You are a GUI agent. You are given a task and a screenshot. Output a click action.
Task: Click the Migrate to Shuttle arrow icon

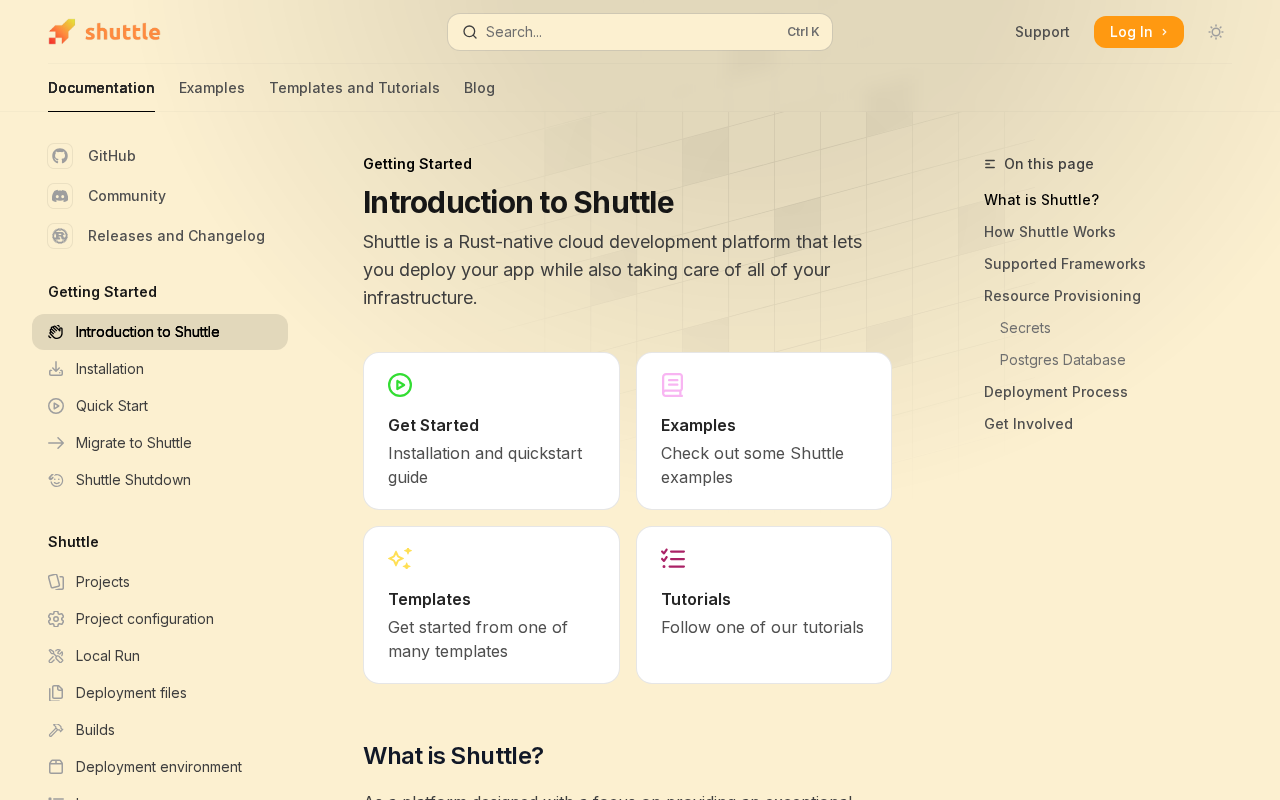[56, 443]
